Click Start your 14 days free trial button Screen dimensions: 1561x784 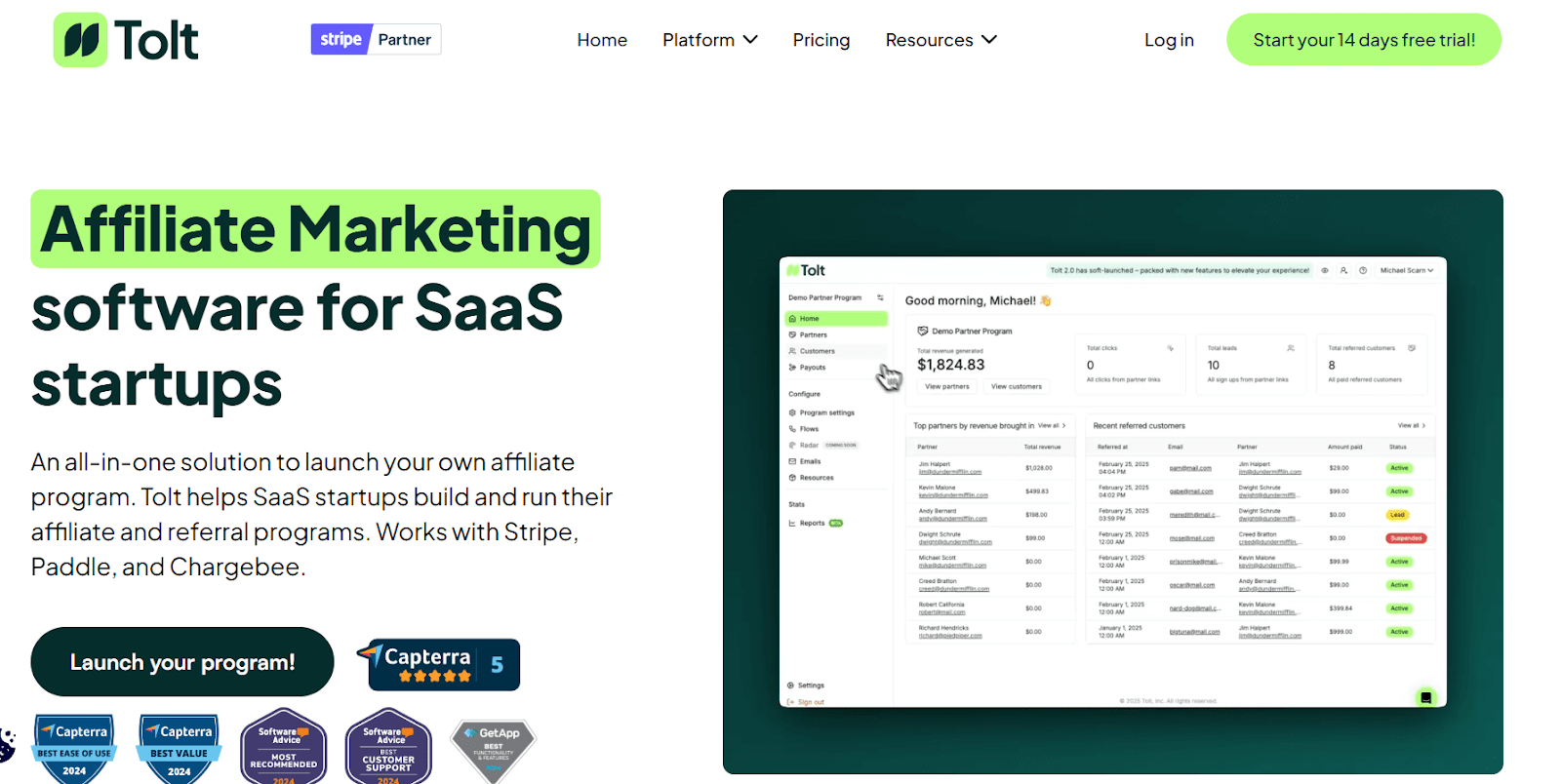(1364, 40)
